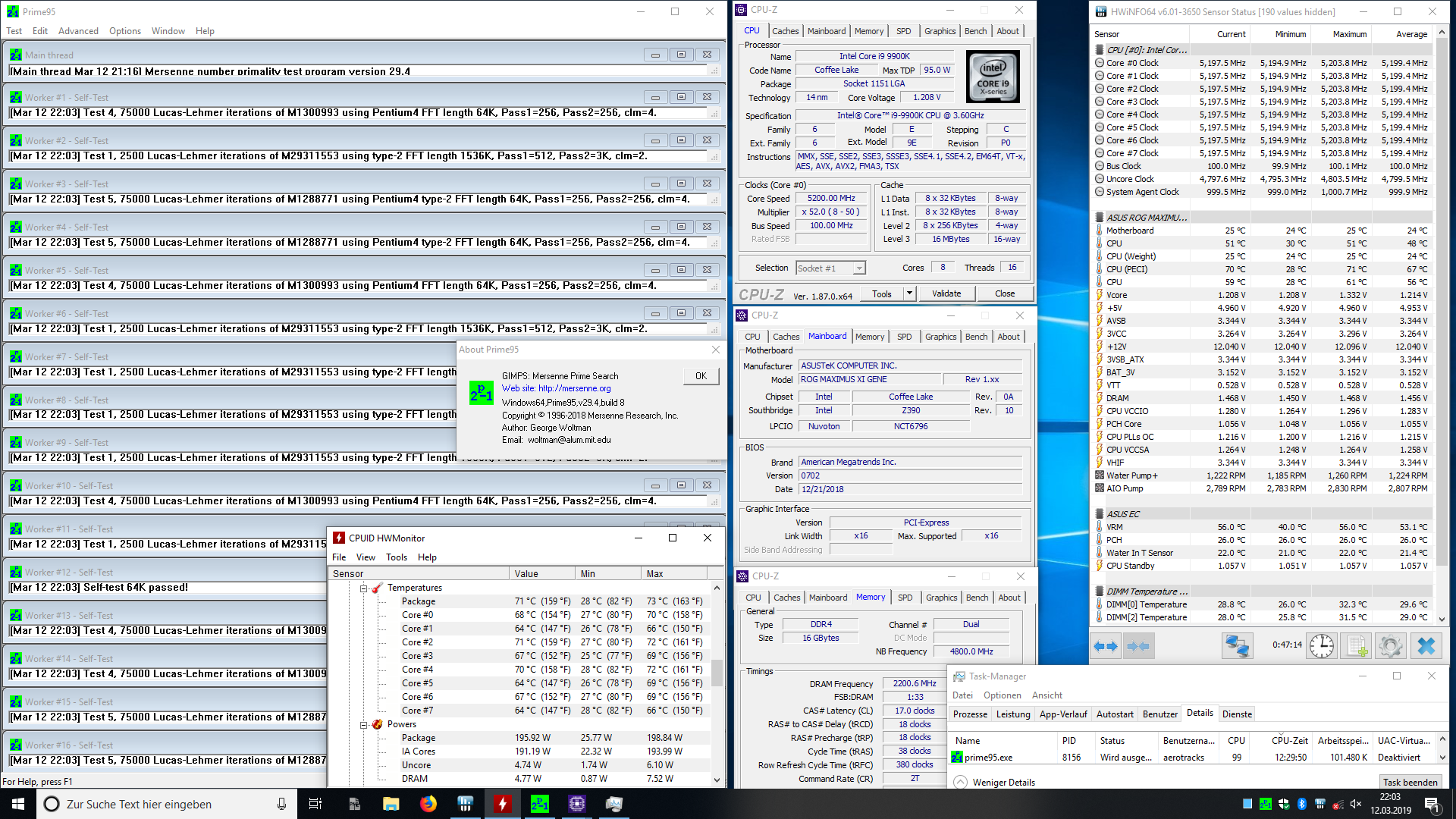This screenshot has height=819, width=1456.
Task: Click the microphone icon in search box
Action: coord(281,804)
